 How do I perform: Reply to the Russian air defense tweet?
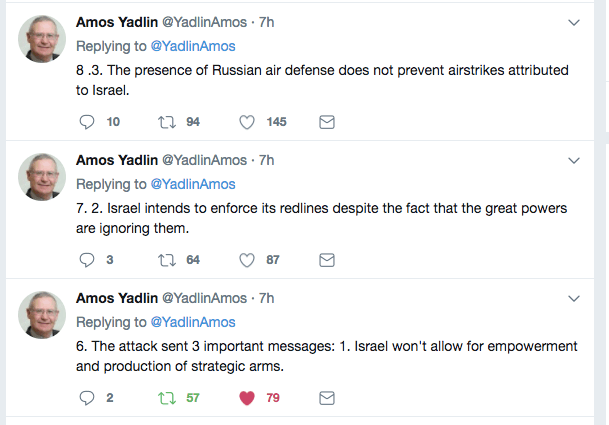pos(86,121)
